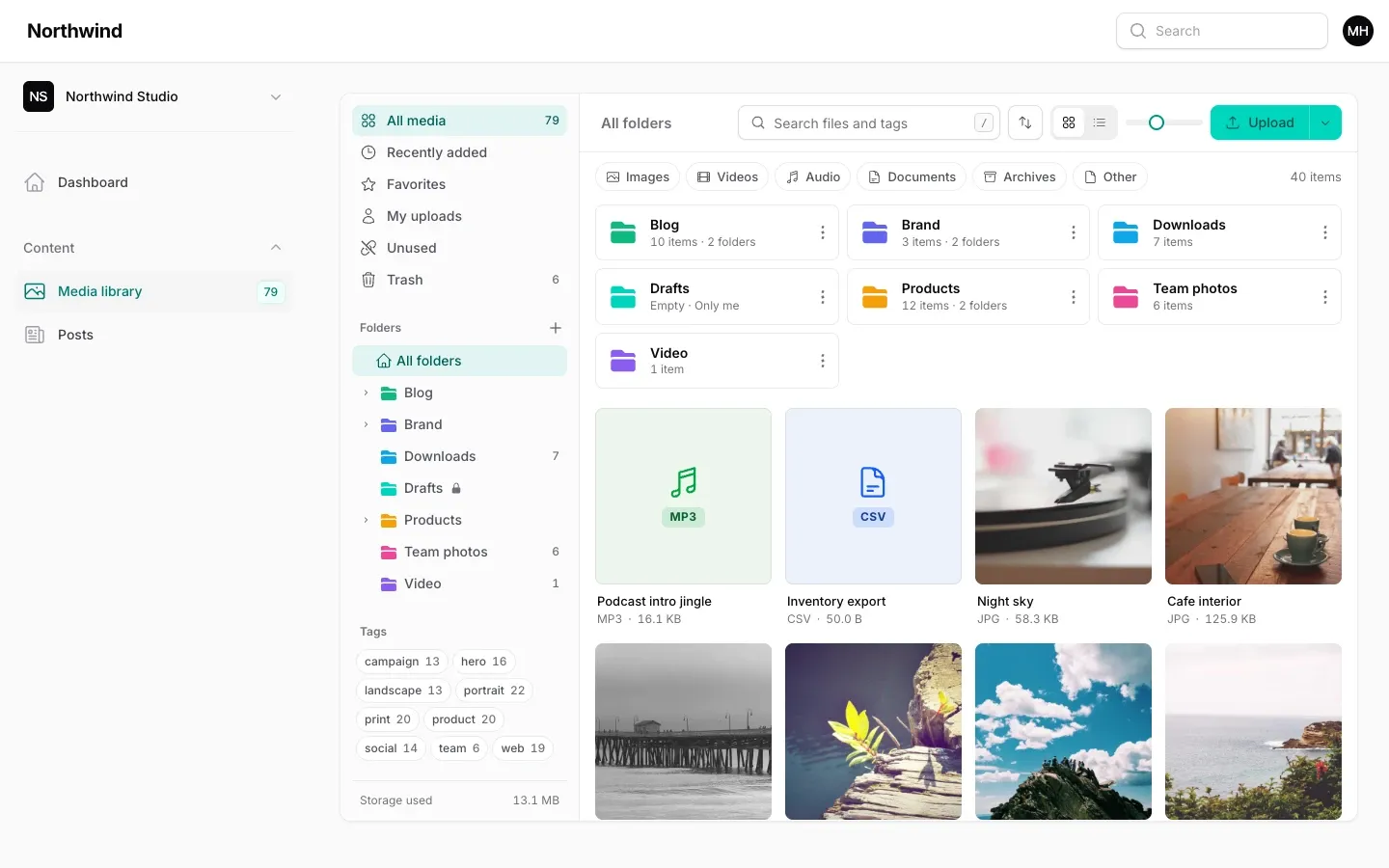The width and height of the screenshot is (1389, 868).
Task: Open the Downloads folder card options menu
Action: (1324, 232)
